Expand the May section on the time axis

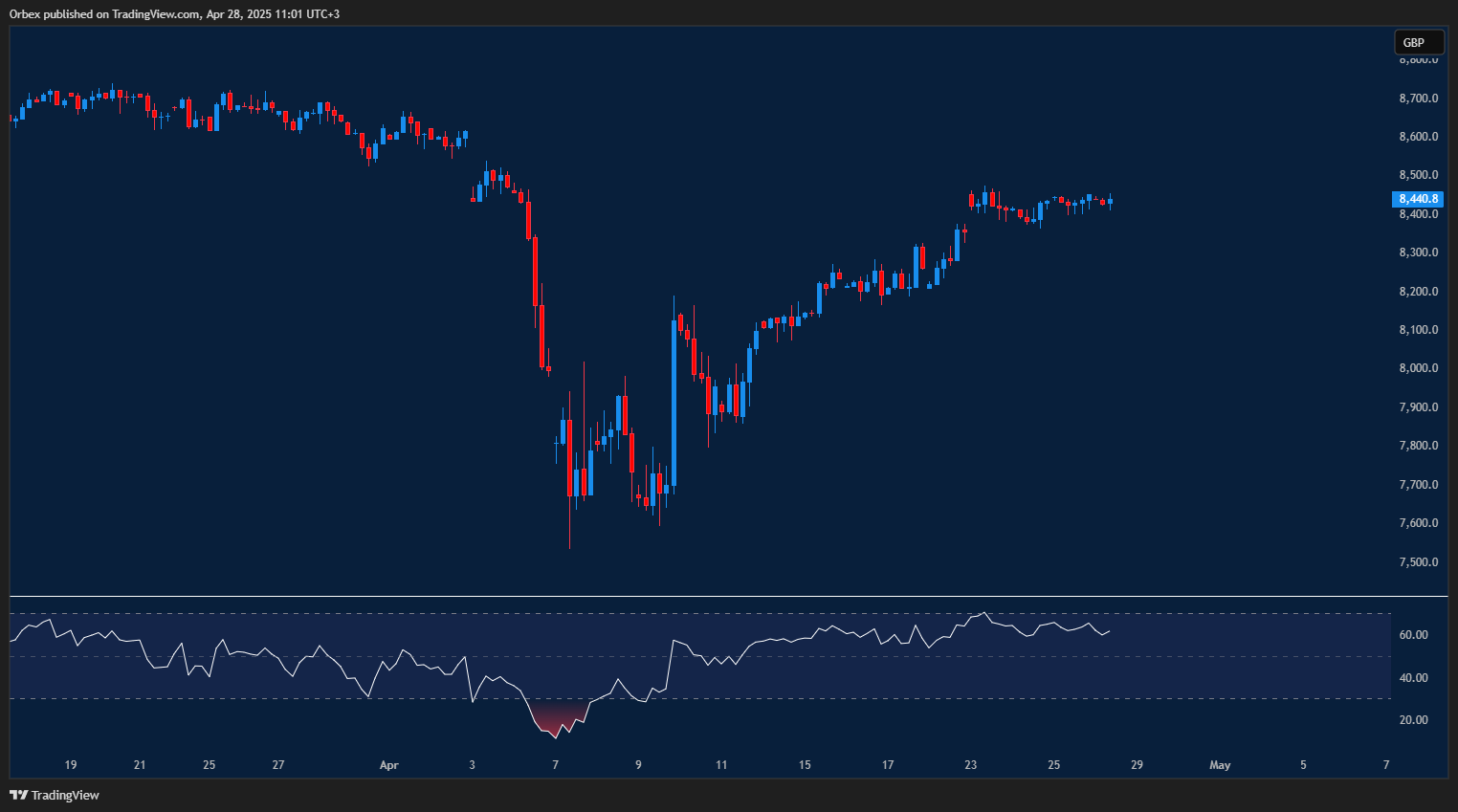1220,765
